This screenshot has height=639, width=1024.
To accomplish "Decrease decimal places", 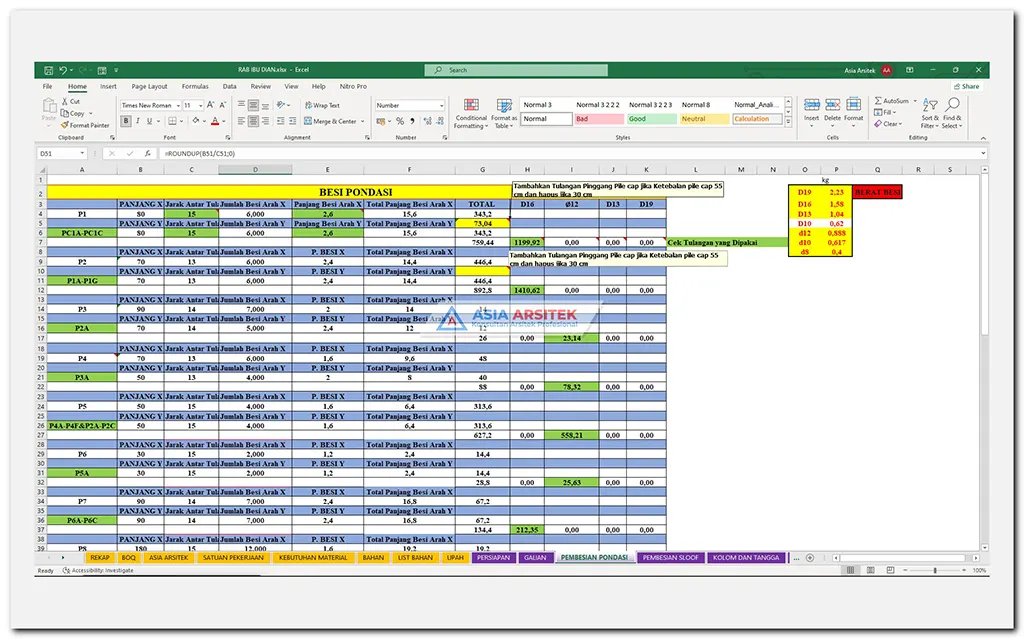I will 440,121.
